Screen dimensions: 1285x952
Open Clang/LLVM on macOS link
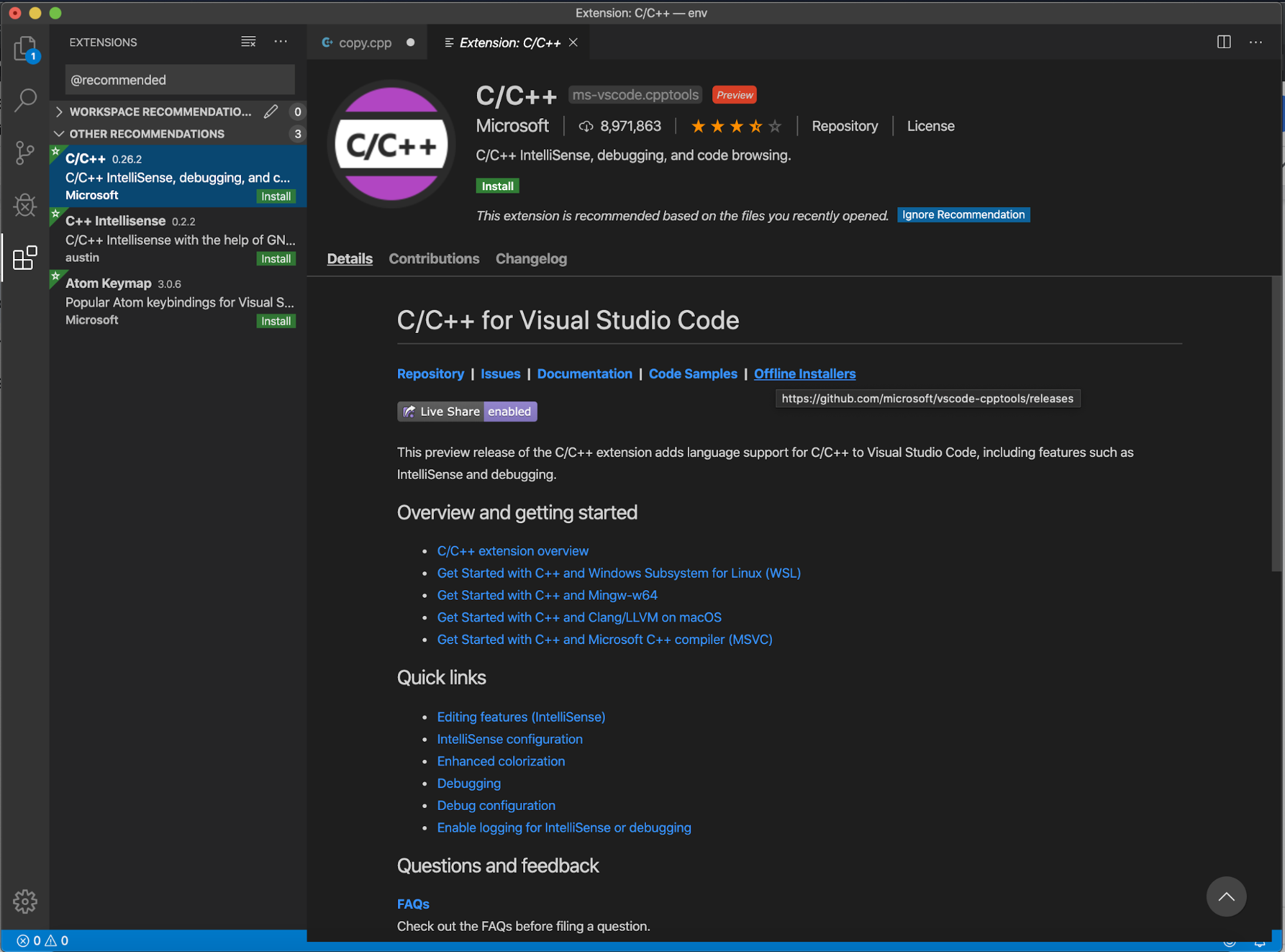click(579, 617)
